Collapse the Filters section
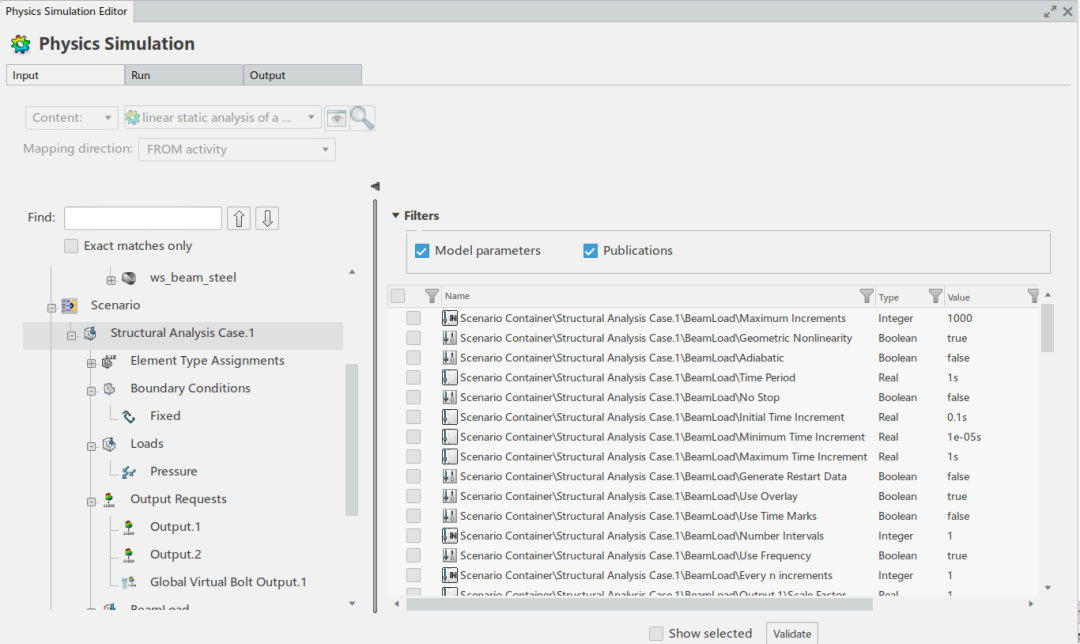1080x644 pixels. tap(396, 215)
